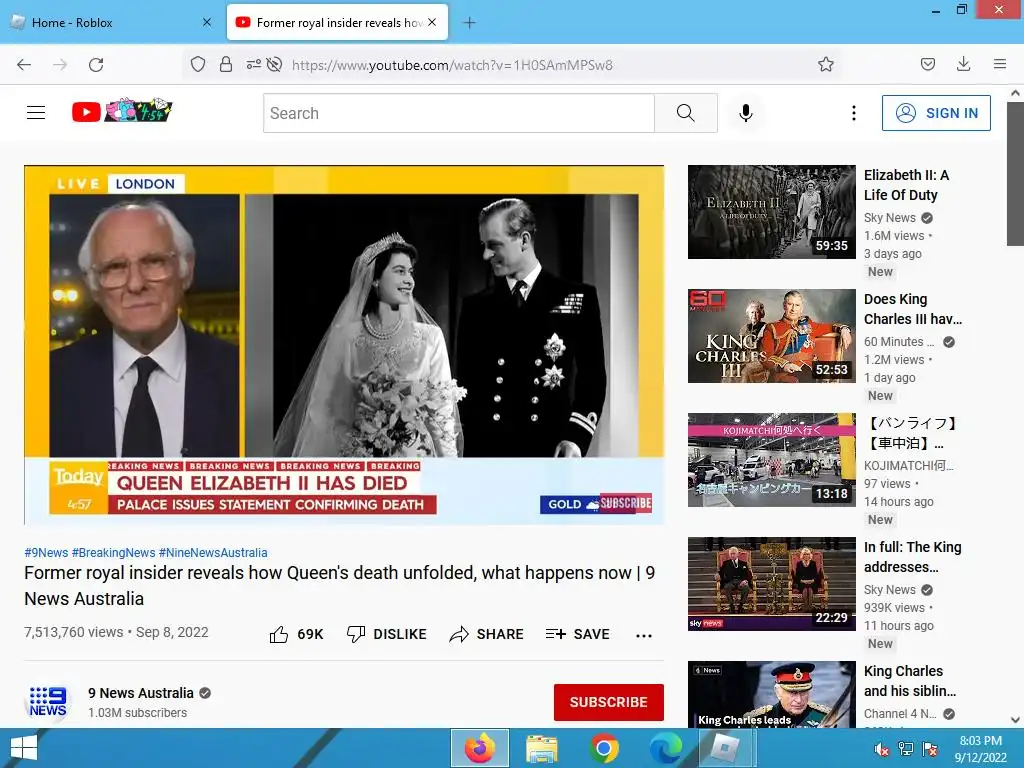Subscribe to 9 News Australia
This screenshot has width=1024, height=768.
[609, 702]
